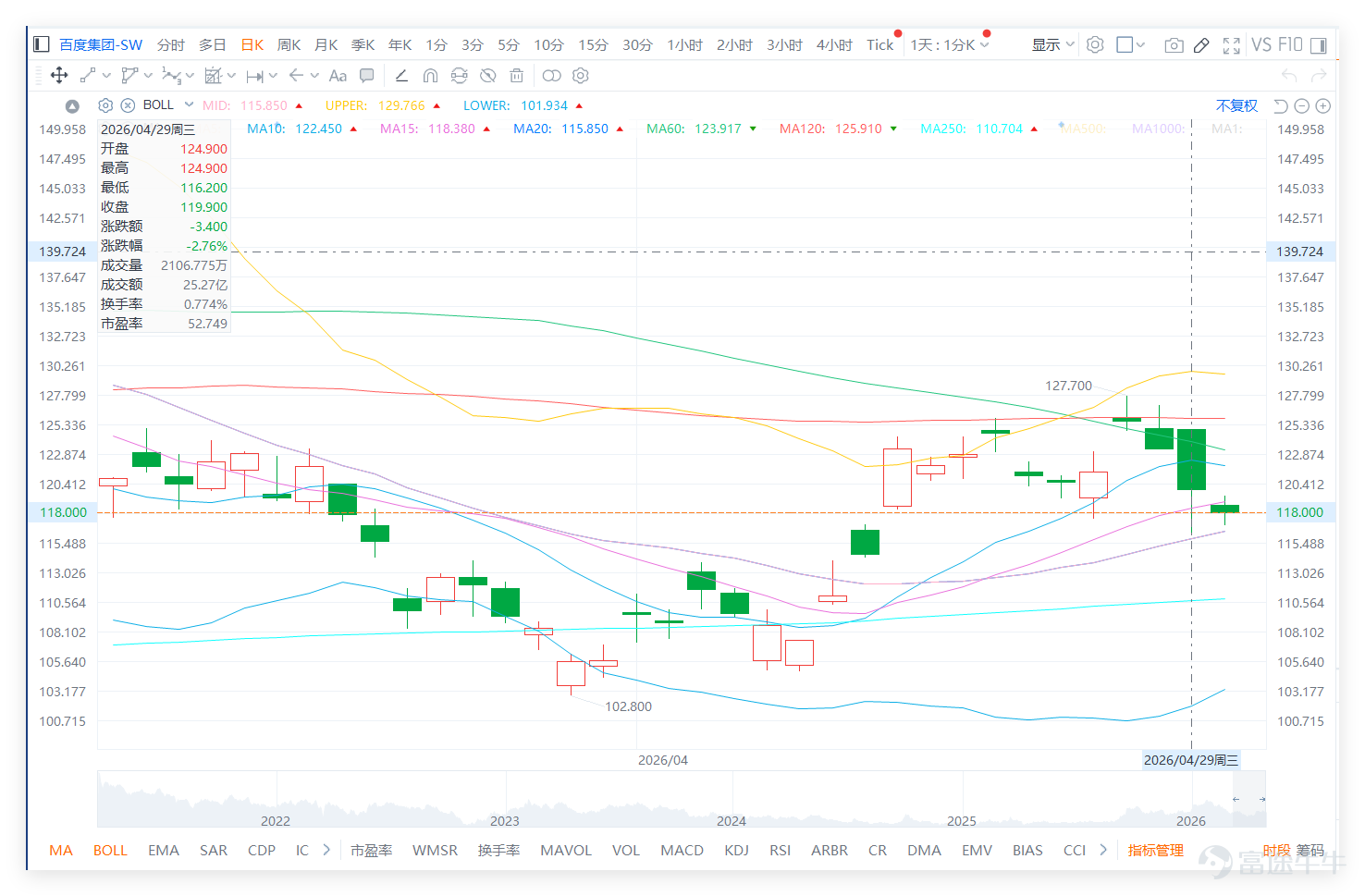The height and width of the screenshot is (896, 1365).
Task: Collapse the indicator legend triangle button
Action: pyautogui.click(x=72, y=106)
